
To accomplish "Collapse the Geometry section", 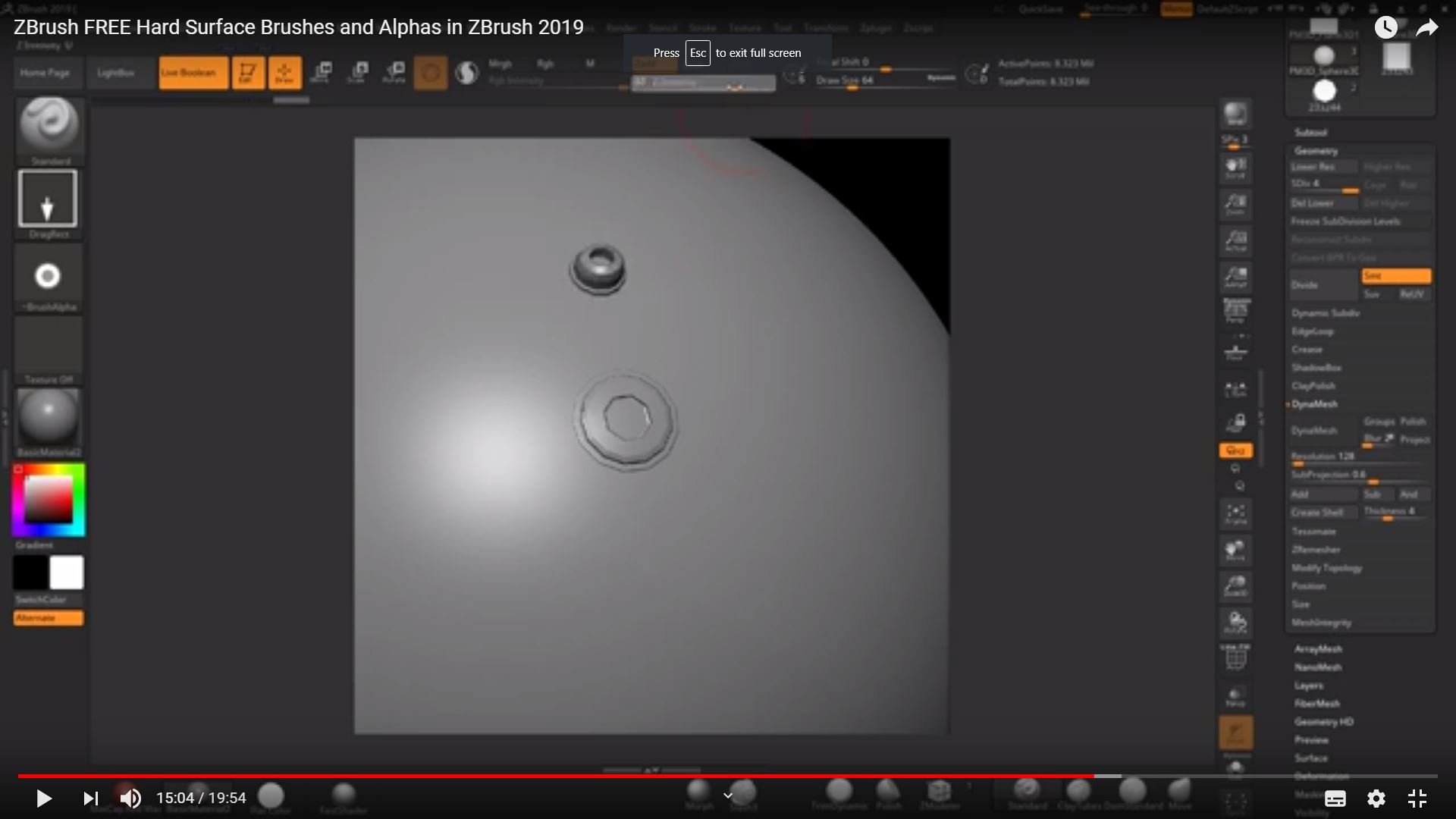I will point(1316,151).
